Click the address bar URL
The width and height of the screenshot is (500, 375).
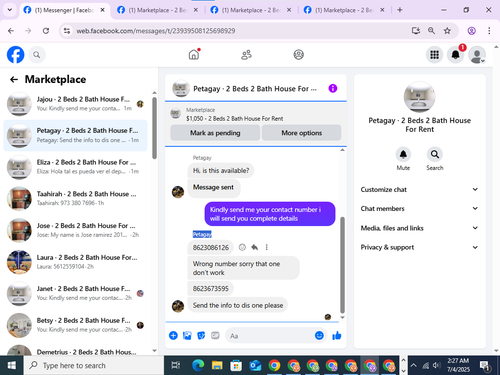pyautogui.click(x=156, y=31)
